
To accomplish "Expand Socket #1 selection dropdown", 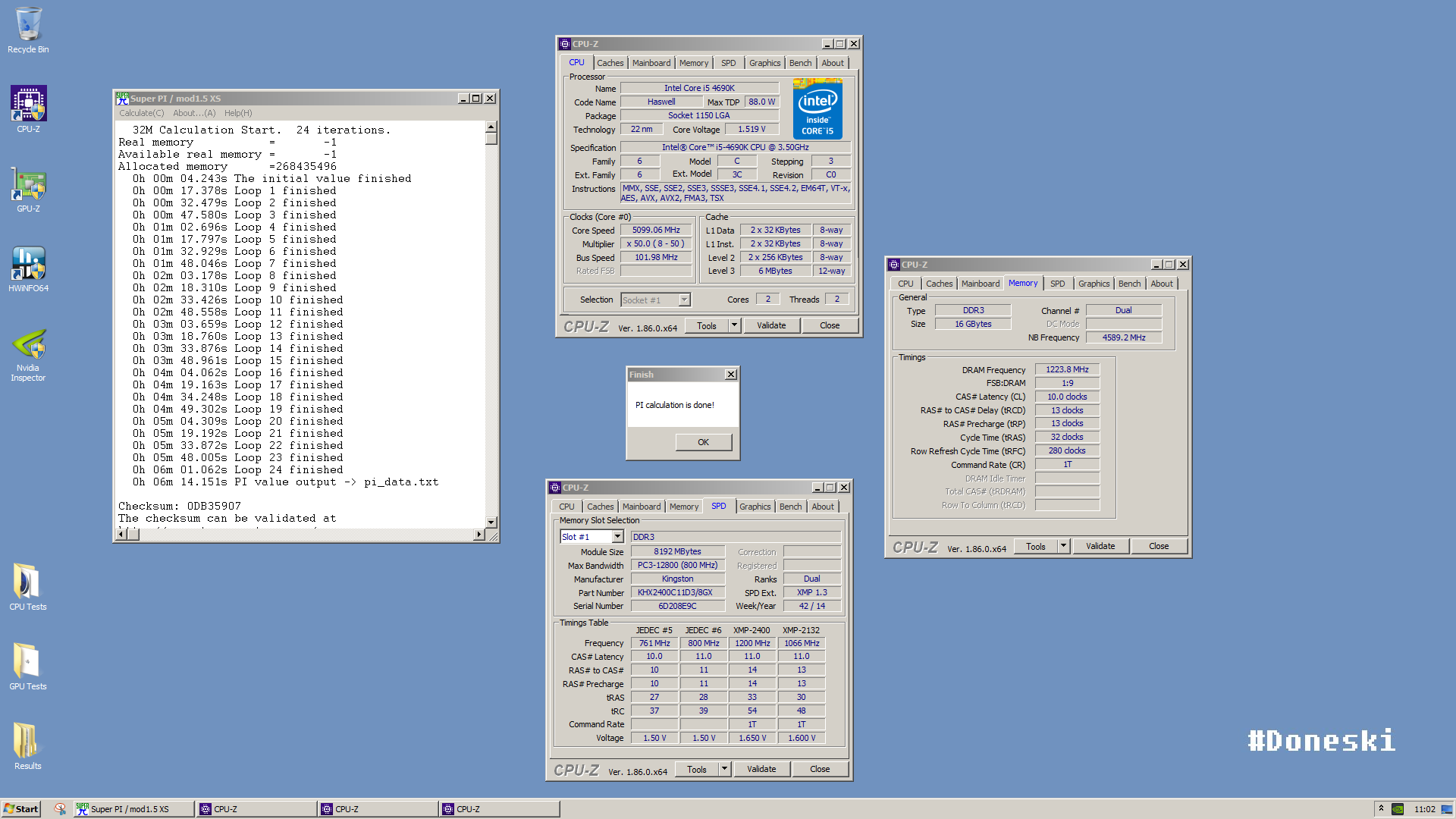I will click(x=684, y=300).
